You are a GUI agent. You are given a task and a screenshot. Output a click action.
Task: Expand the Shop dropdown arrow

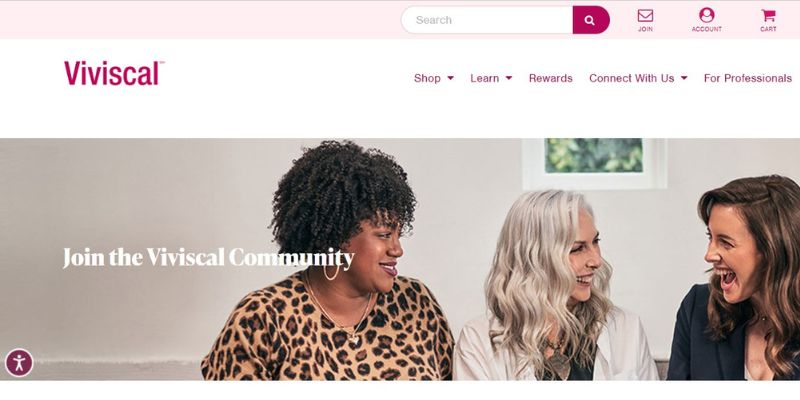click(x=451, y=78)
